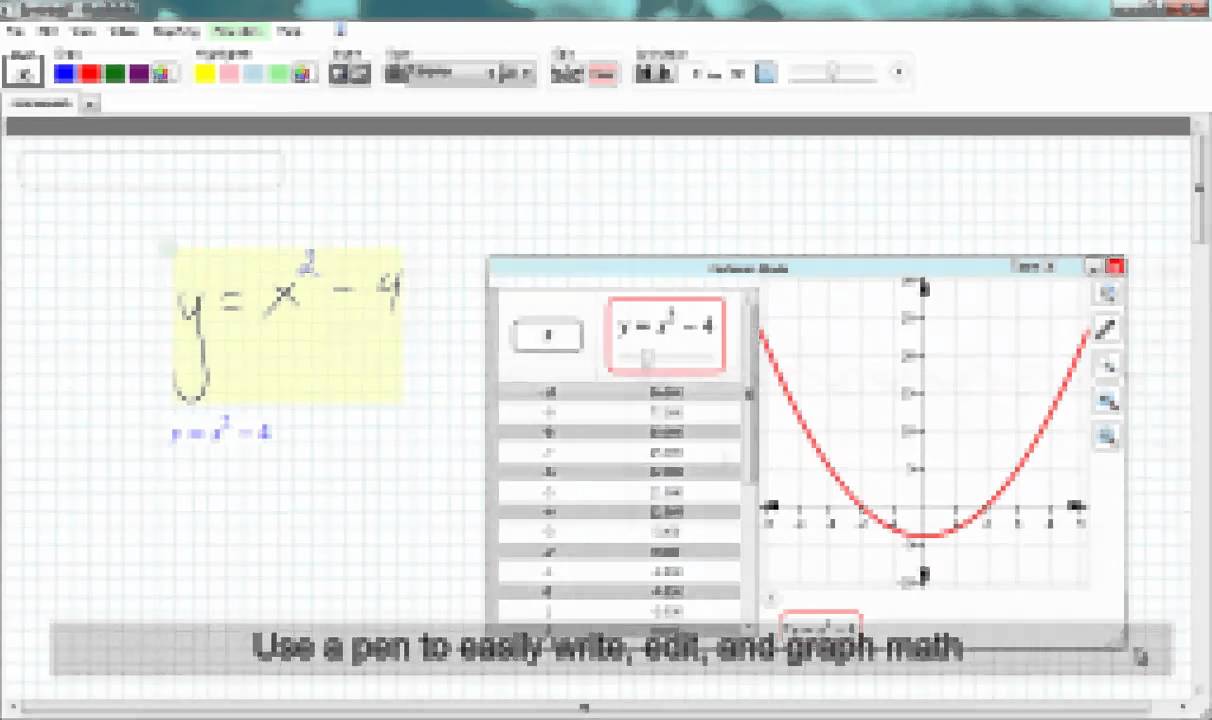Click the mode button at toolbar's left
This screenshot has height=720, width=1212.
point(24,73)
